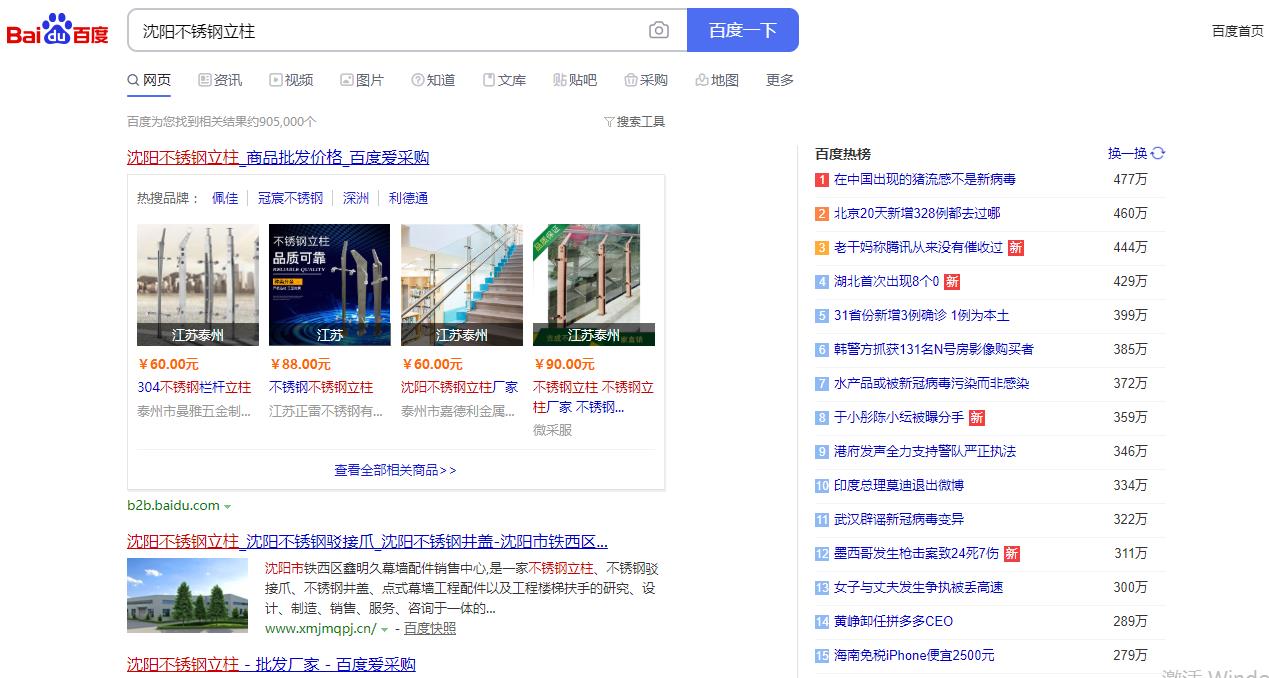This screenshot has height=678, width=1269.
Task: Click 查看全部相关商品 link
Action: 395,470
